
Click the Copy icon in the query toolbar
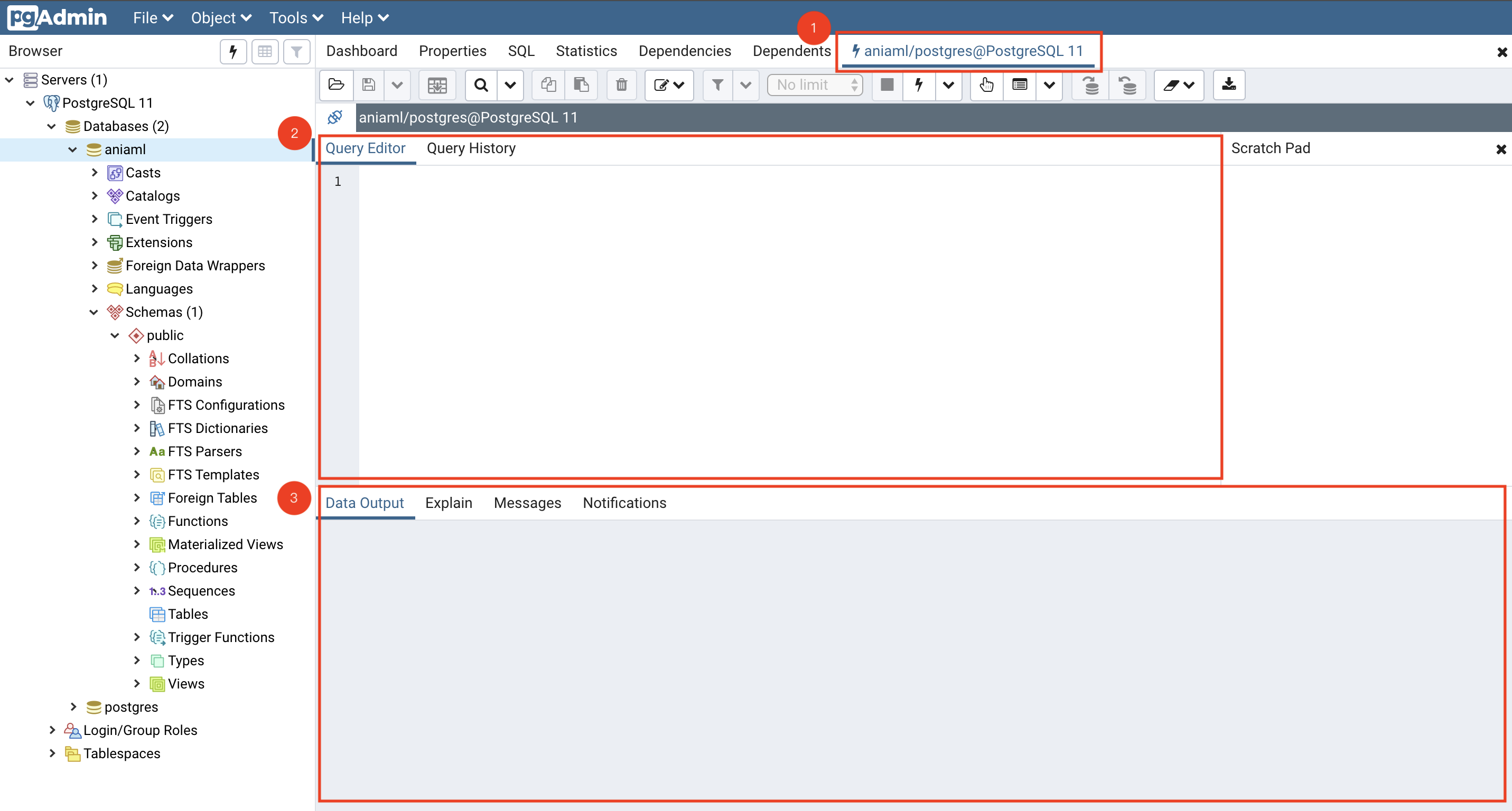point(548,85)
